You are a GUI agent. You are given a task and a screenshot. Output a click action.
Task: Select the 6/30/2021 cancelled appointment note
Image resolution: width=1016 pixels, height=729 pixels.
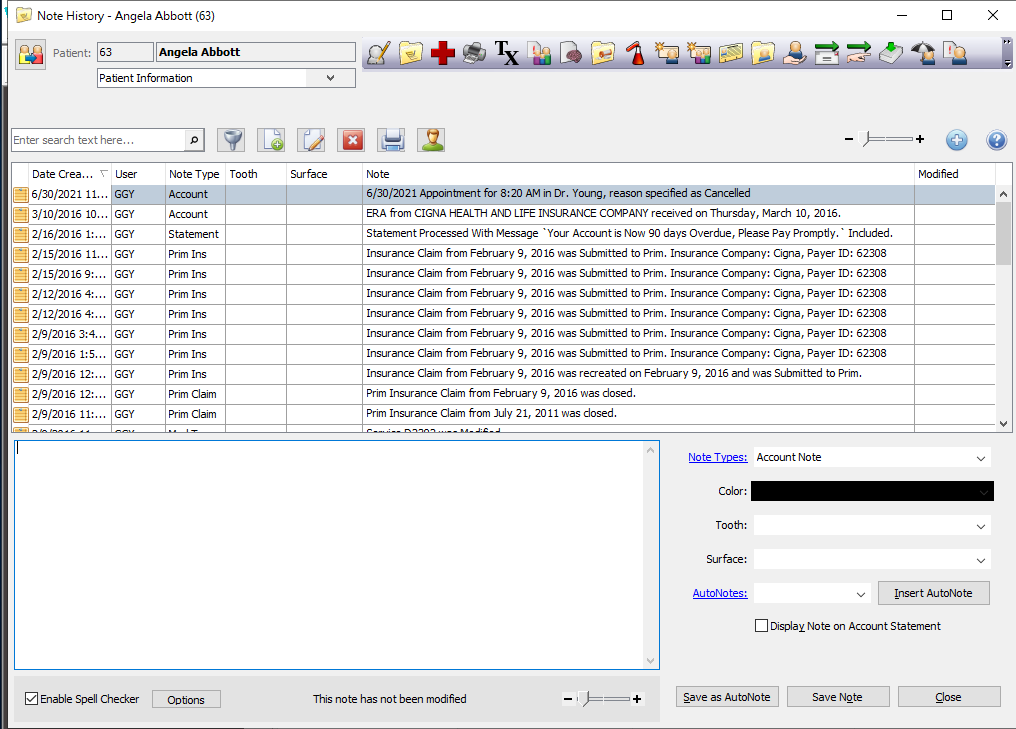[503, 194]
